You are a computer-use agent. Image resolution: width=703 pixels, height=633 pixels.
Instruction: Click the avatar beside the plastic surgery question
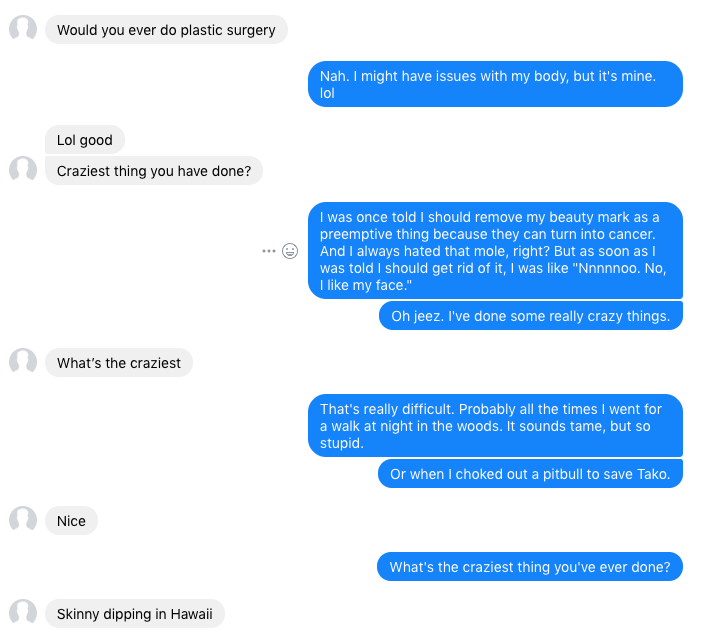[x=23, y=30]
